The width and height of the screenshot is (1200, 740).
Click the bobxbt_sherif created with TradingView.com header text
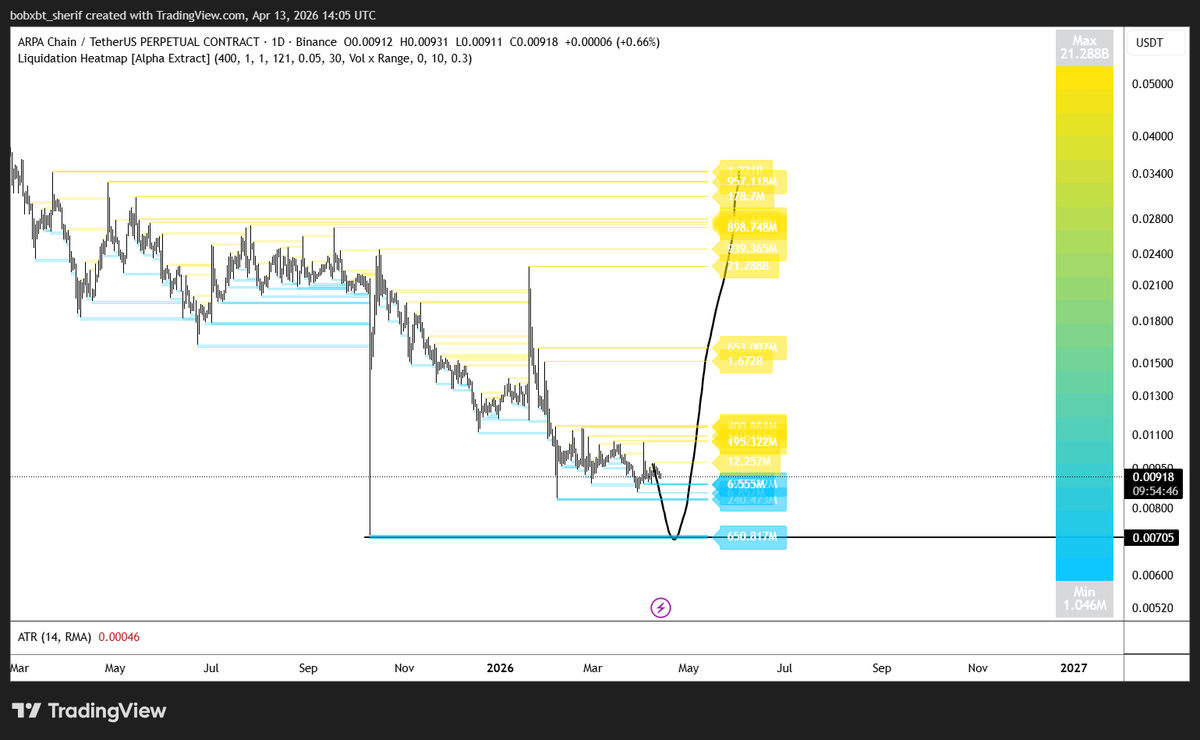(x=193, y=15)
